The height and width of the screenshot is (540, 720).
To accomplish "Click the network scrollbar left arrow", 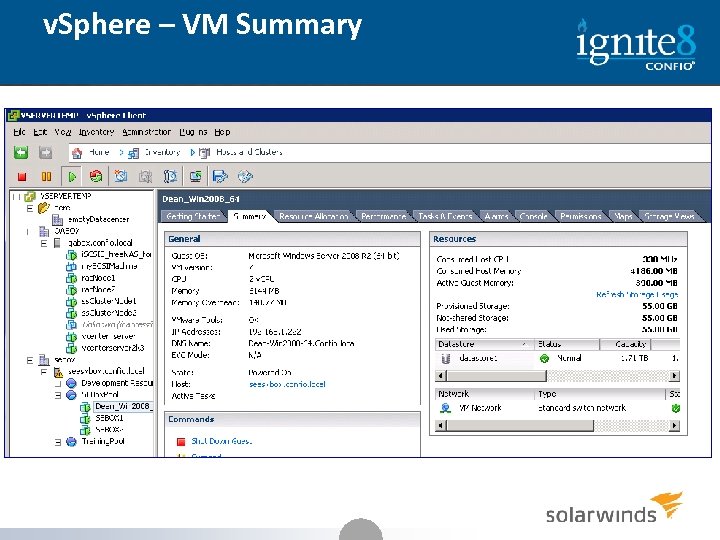I will (x=441, y=426).
